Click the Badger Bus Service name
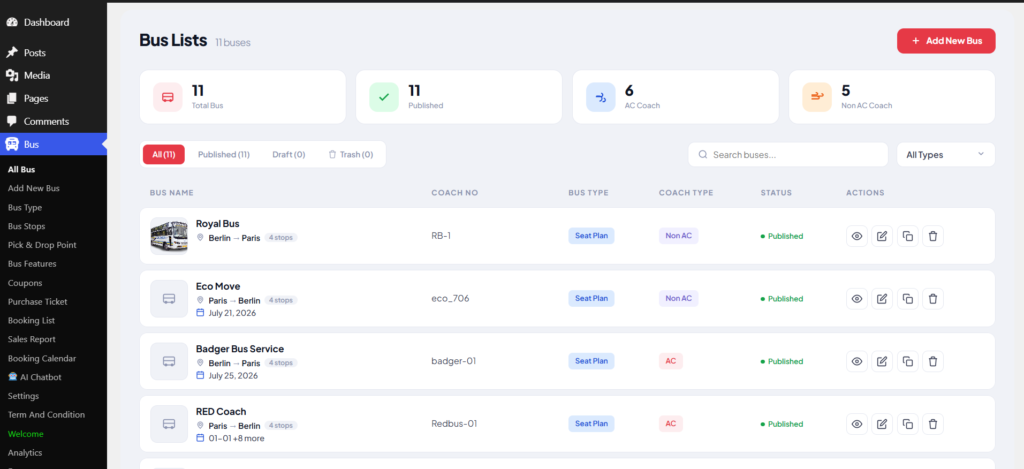This screenshot has width=1024, height=469. pos(240,349)
